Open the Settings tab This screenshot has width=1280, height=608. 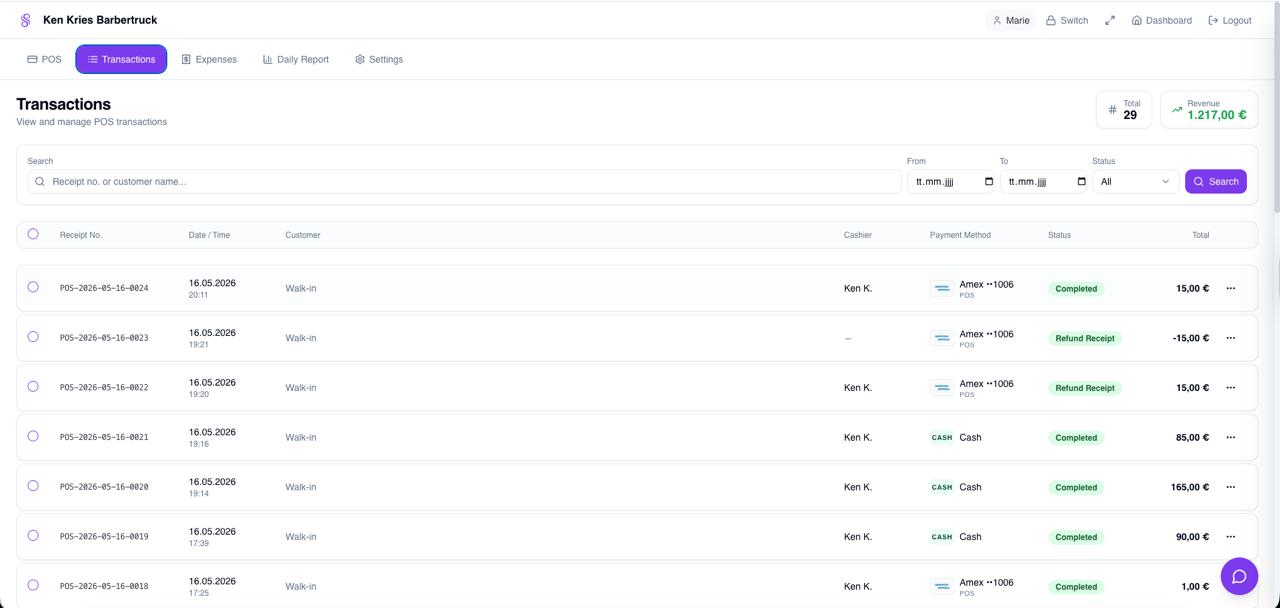tap(379, 59)
